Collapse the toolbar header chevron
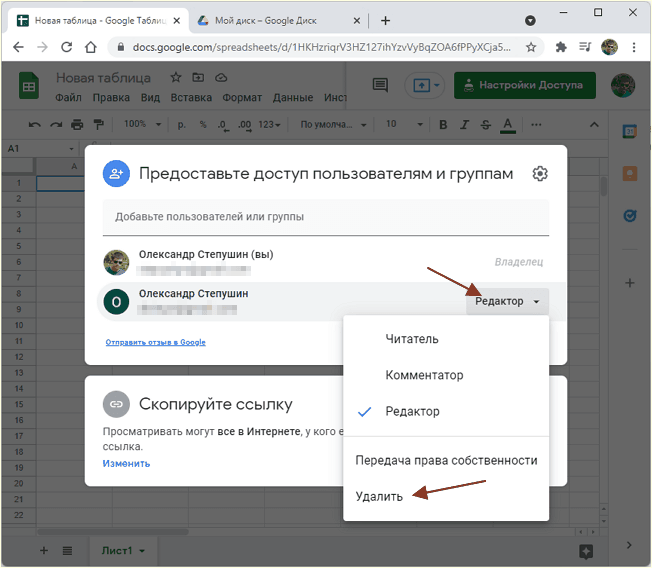This screenshot has width=652, height=568. coord(594,124)
